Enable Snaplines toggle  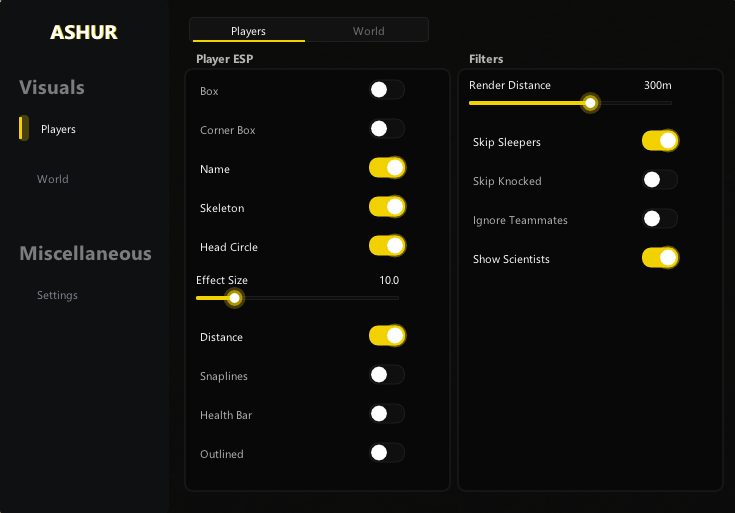click(x=386, y=375)
